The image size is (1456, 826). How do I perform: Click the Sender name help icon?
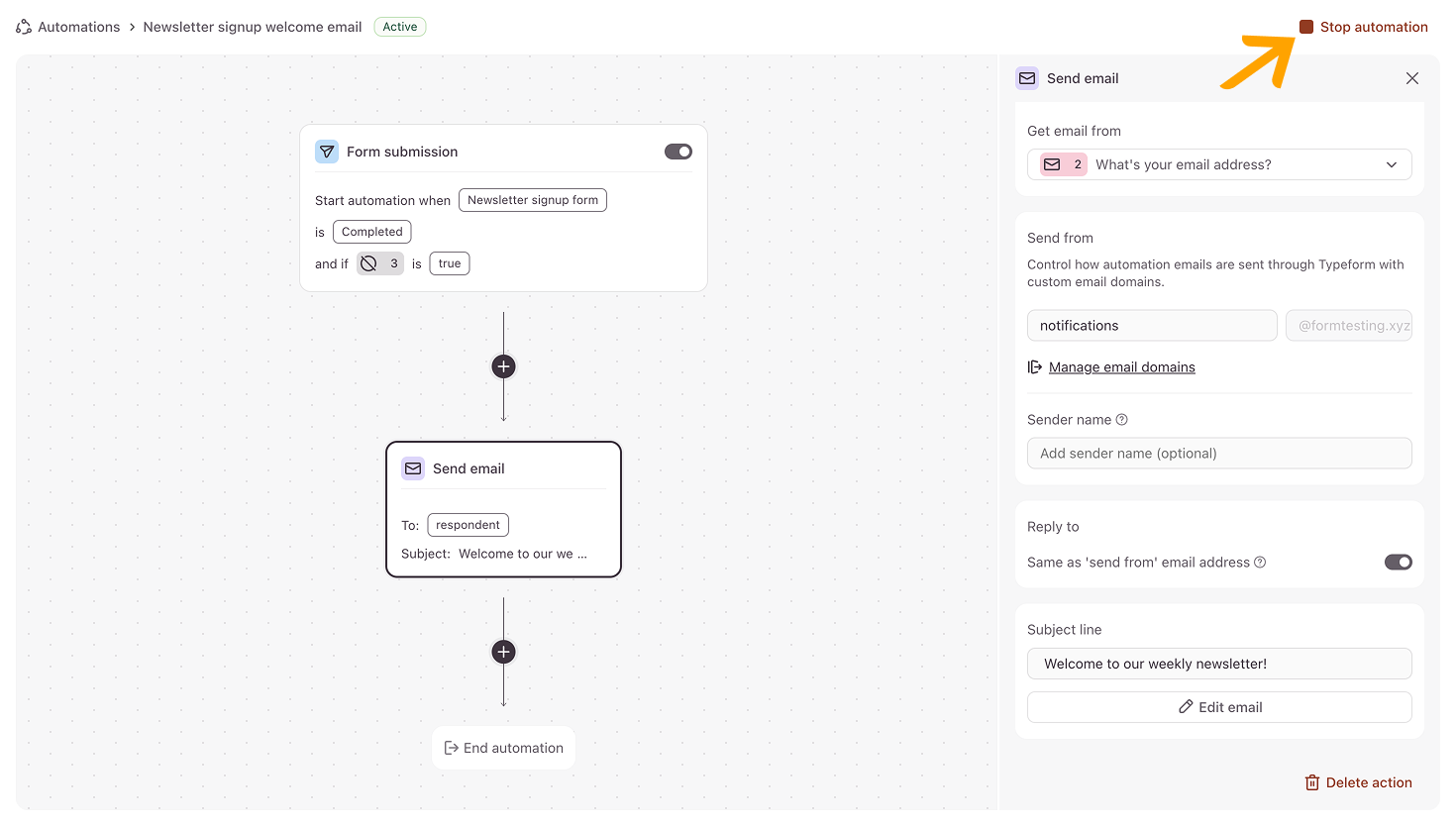click(1122, 420)
